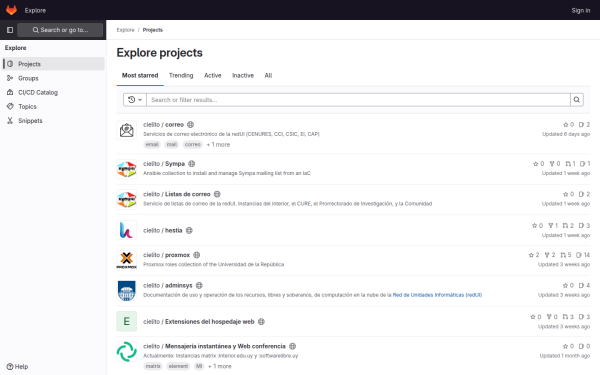The height and width of the screenshot is (375, 600).
Task: Click the green E project avatar
Action: tap(127, 321)
